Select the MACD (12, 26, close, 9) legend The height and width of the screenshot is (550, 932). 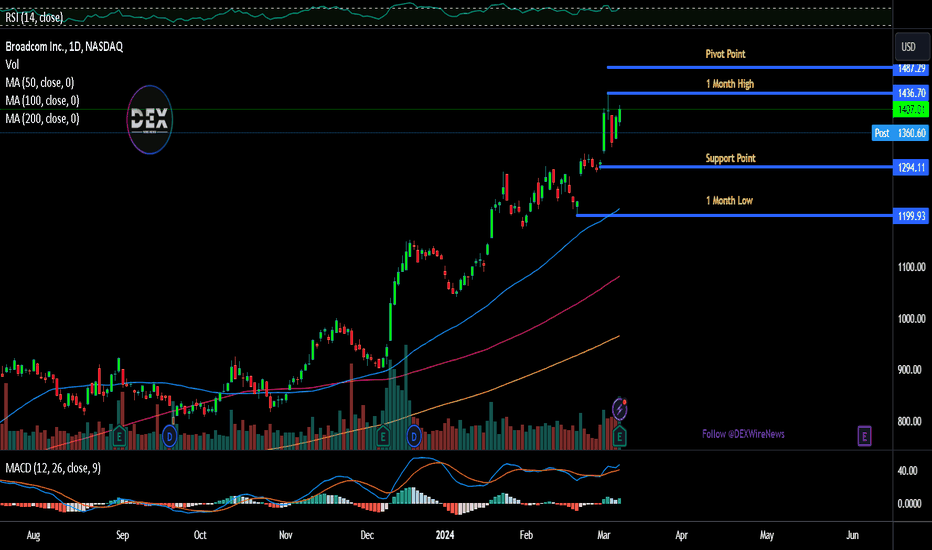53,469
